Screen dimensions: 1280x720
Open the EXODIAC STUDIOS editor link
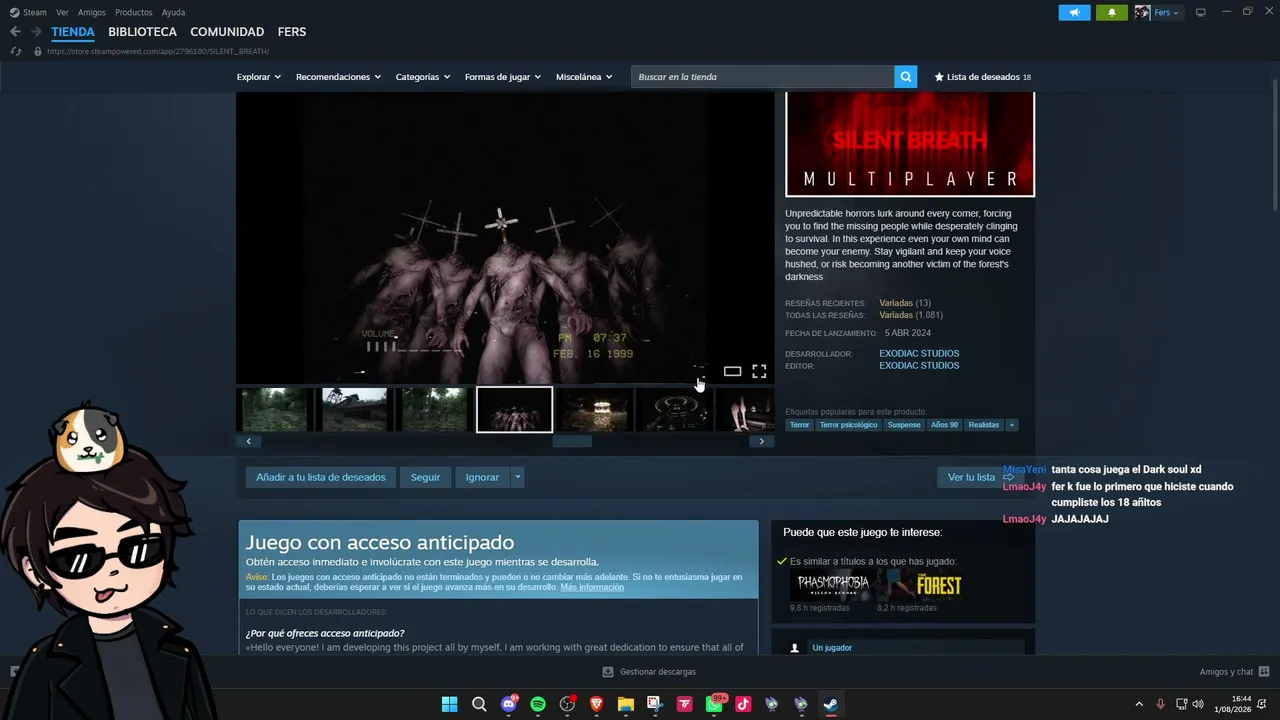[919, 366]
